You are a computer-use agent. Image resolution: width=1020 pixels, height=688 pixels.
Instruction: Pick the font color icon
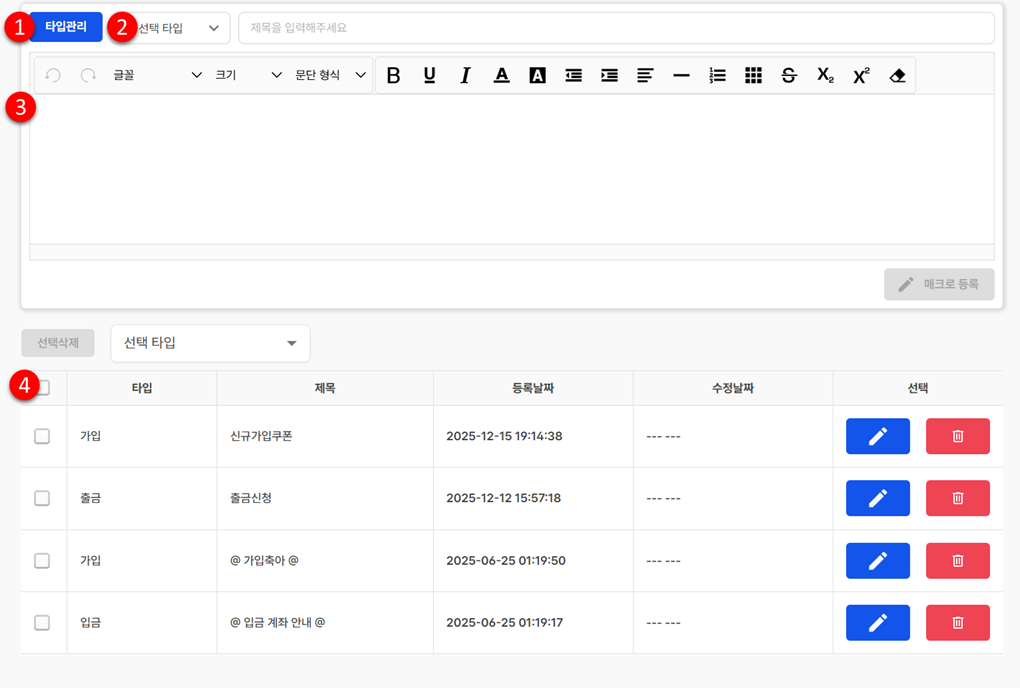[501, 76]
